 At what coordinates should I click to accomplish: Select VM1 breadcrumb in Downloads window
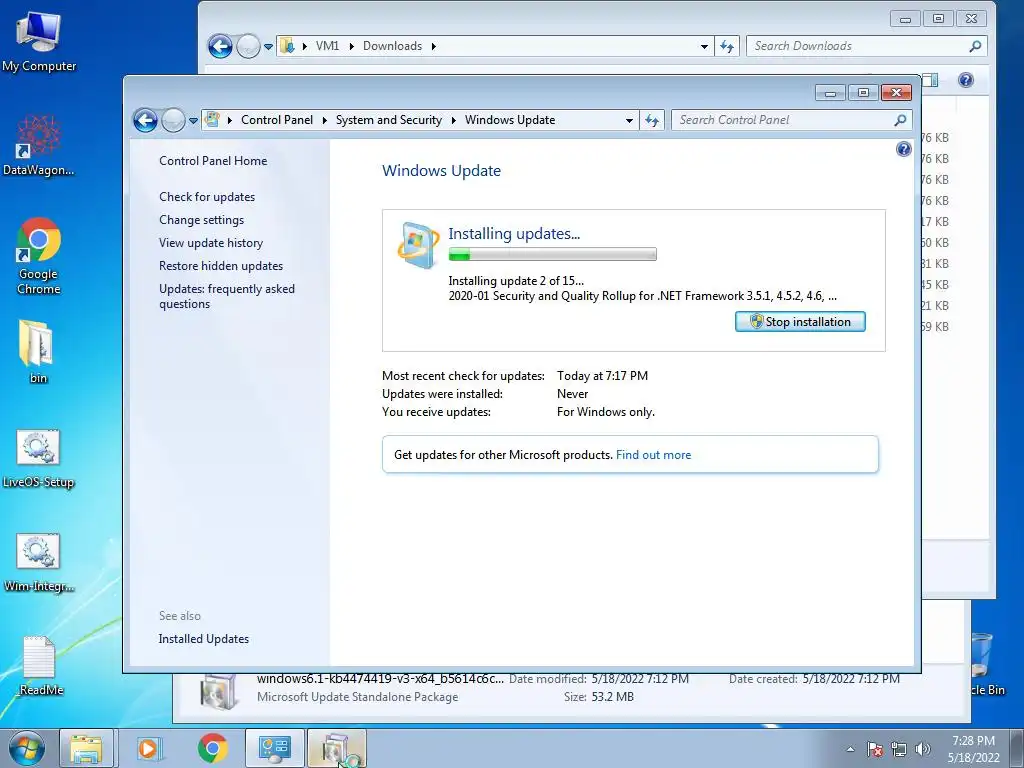327,46
